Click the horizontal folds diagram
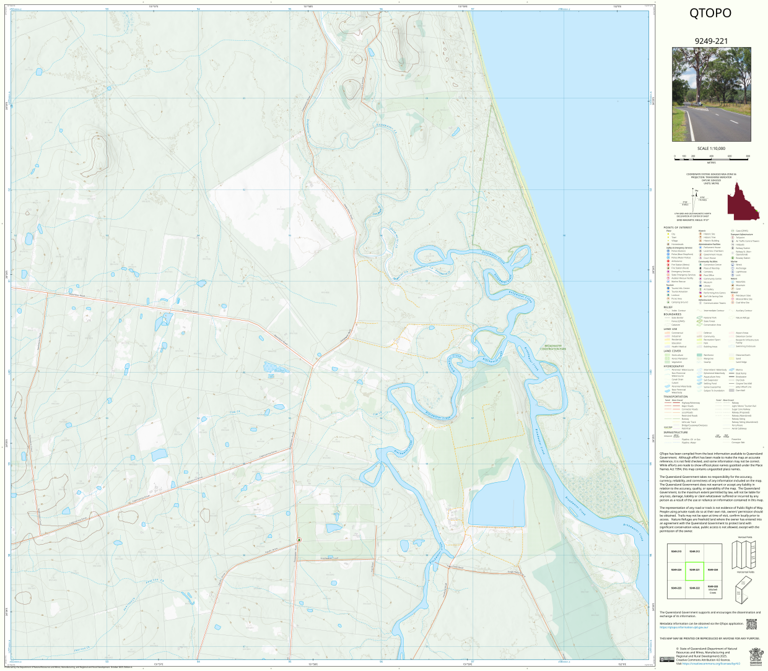 [744, 590]
